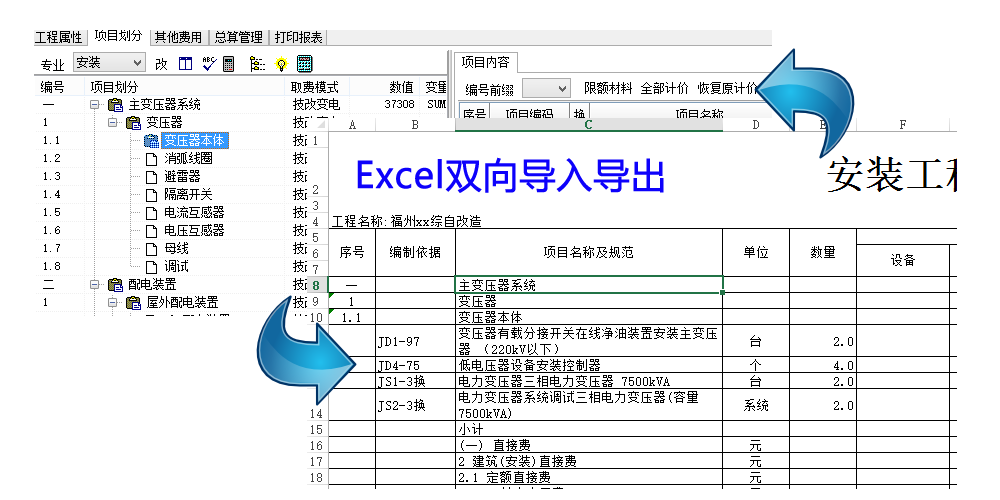Select the 电压互感器 tree item
Image resolution: width=1000 pixels, height=500 pixels.
(194, 231)
